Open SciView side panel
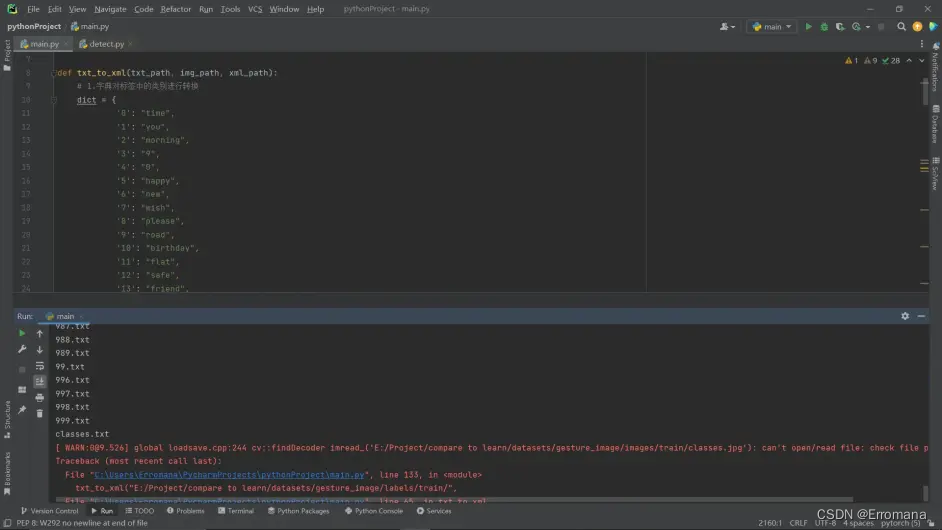 tap(935, 173)
